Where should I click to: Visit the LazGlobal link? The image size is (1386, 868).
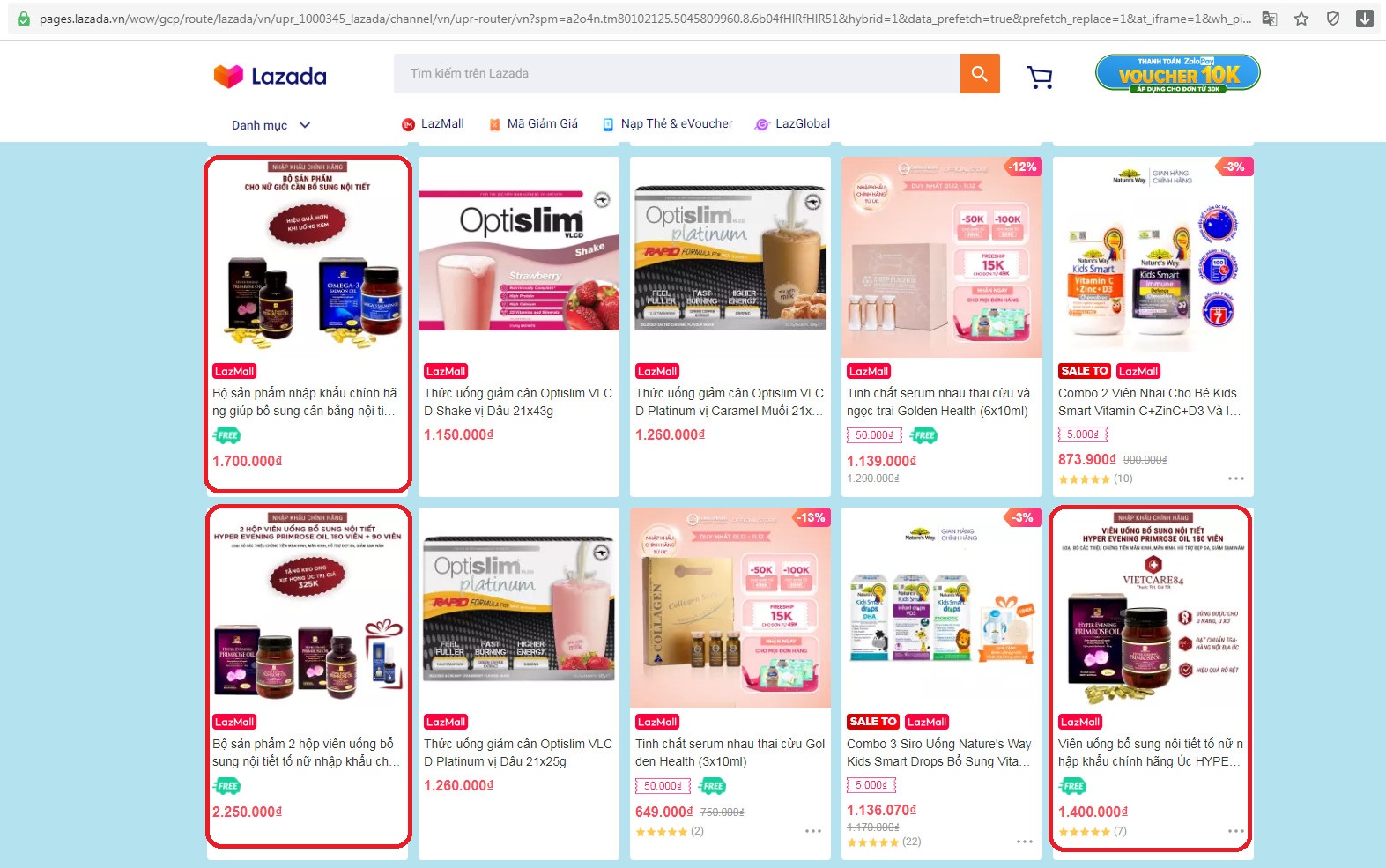click(x=793, y=124)
